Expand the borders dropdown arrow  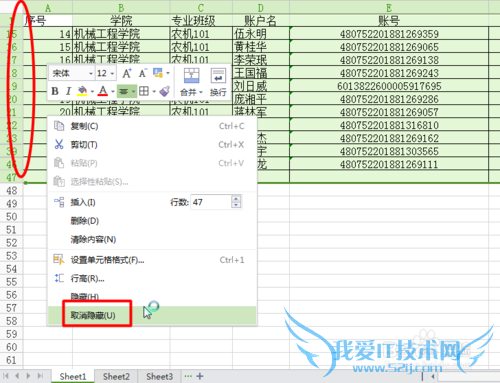pos(154,91)
